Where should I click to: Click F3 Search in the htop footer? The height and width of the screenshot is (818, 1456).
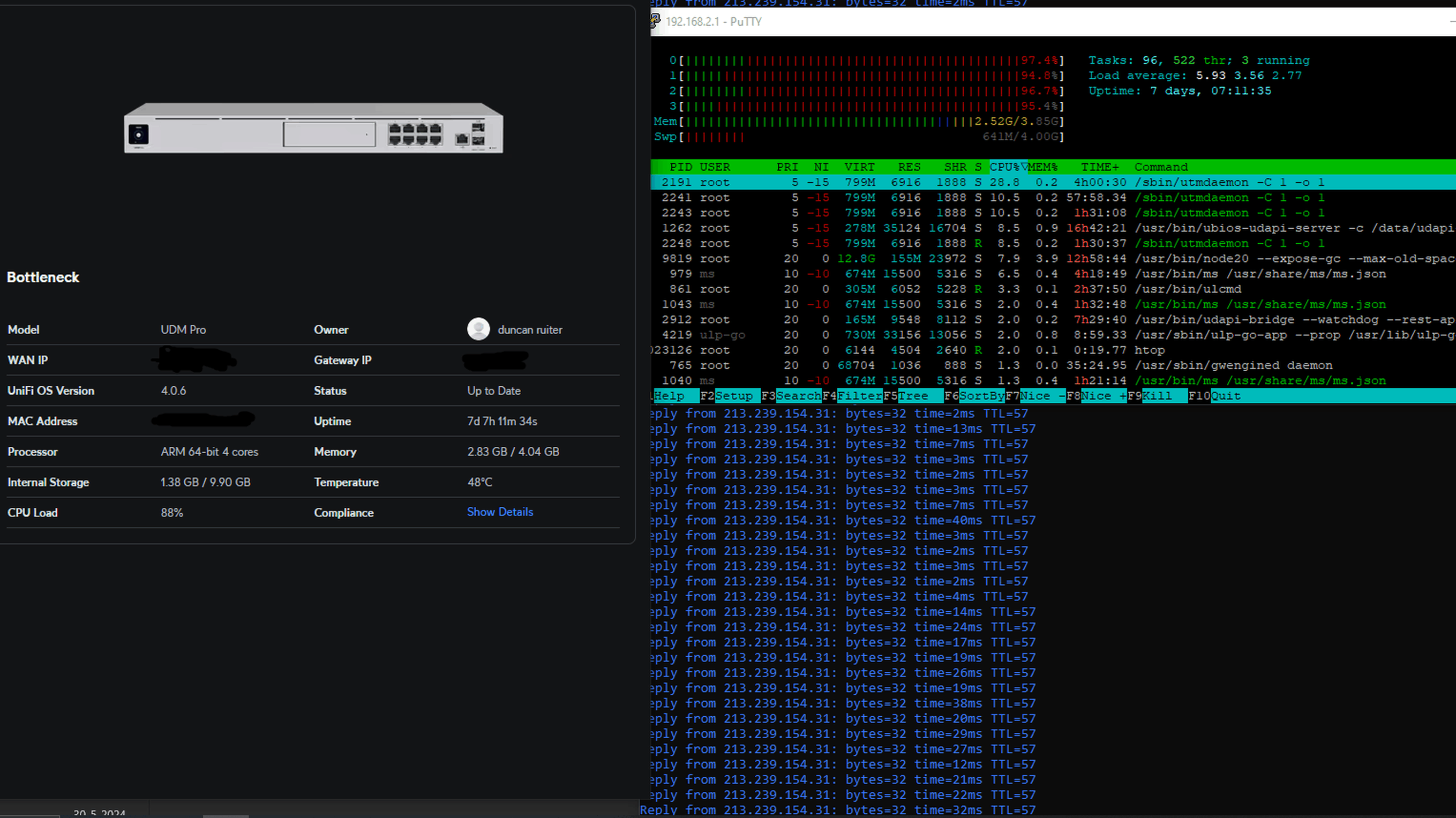791,396
